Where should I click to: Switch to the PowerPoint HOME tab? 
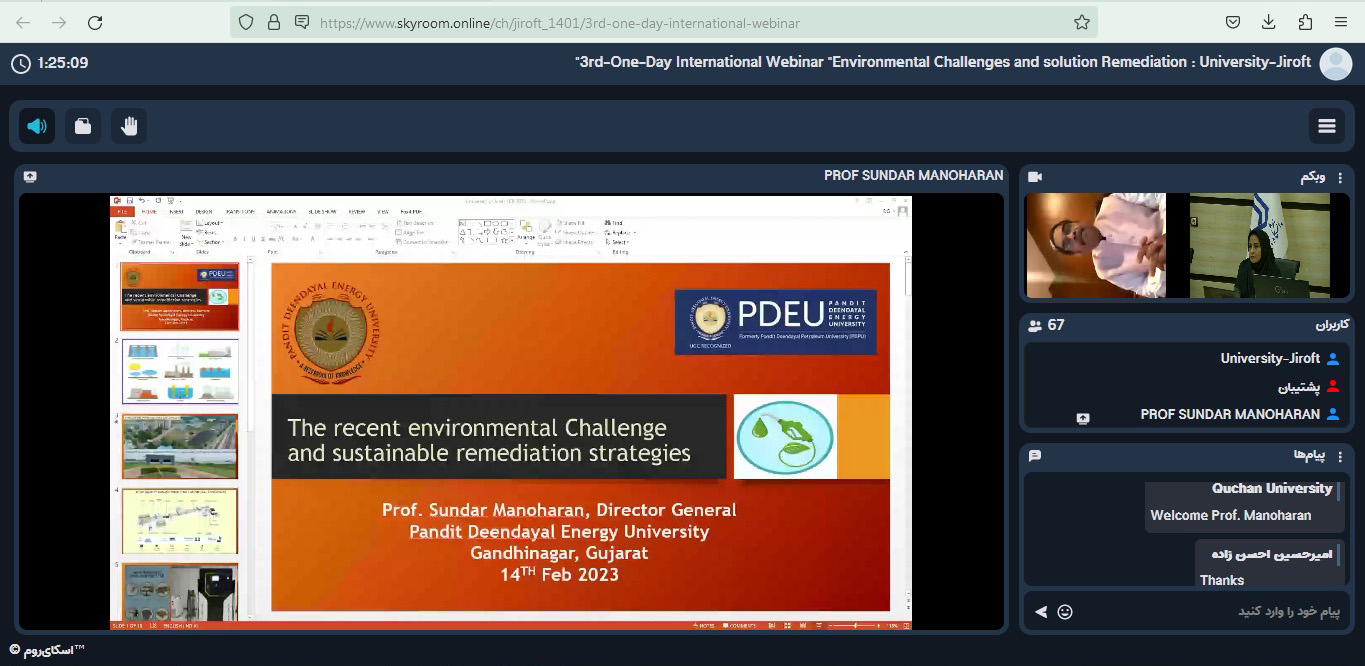click(149, 212)
